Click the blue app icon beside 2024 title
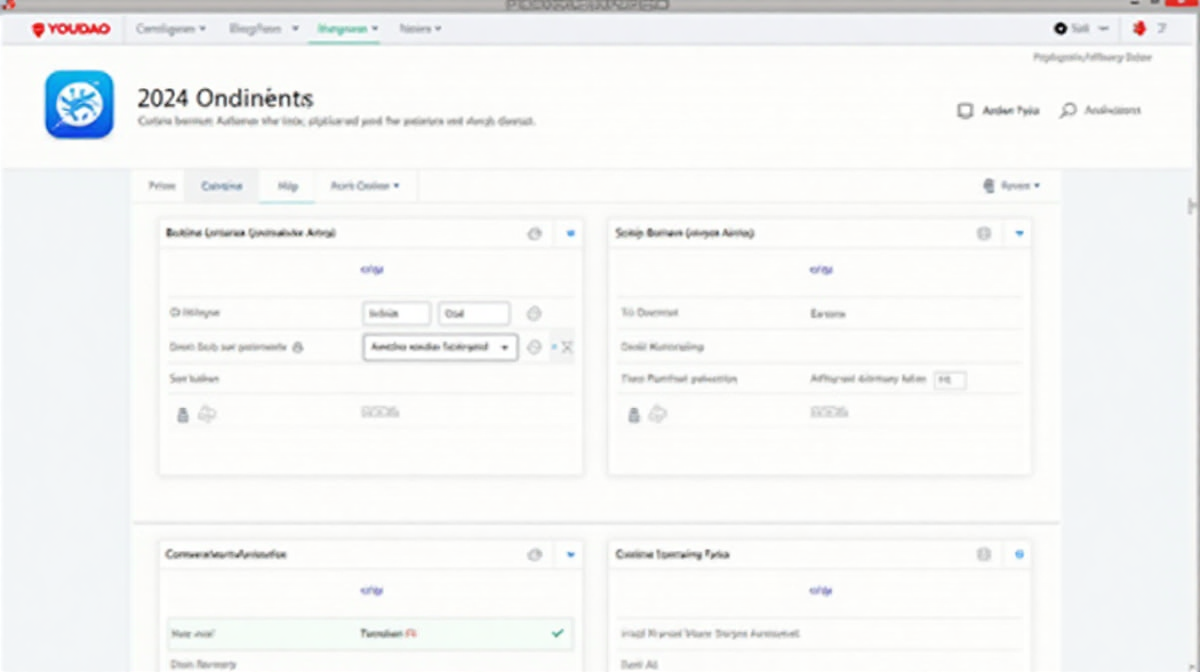1200x672 pixels. click(x=79, y=104)
